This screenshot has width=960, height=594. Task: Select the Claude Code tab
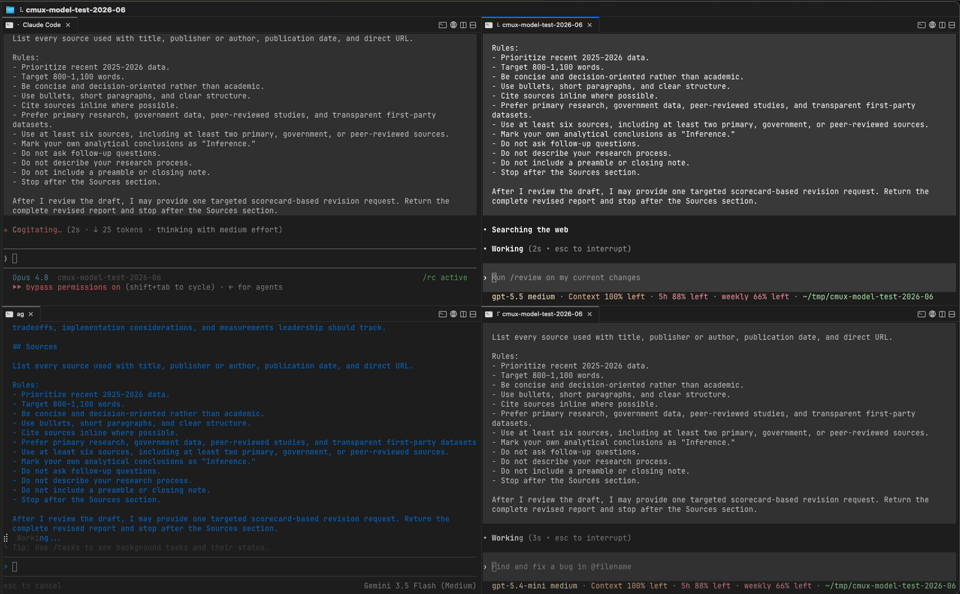tap(39, 25)
